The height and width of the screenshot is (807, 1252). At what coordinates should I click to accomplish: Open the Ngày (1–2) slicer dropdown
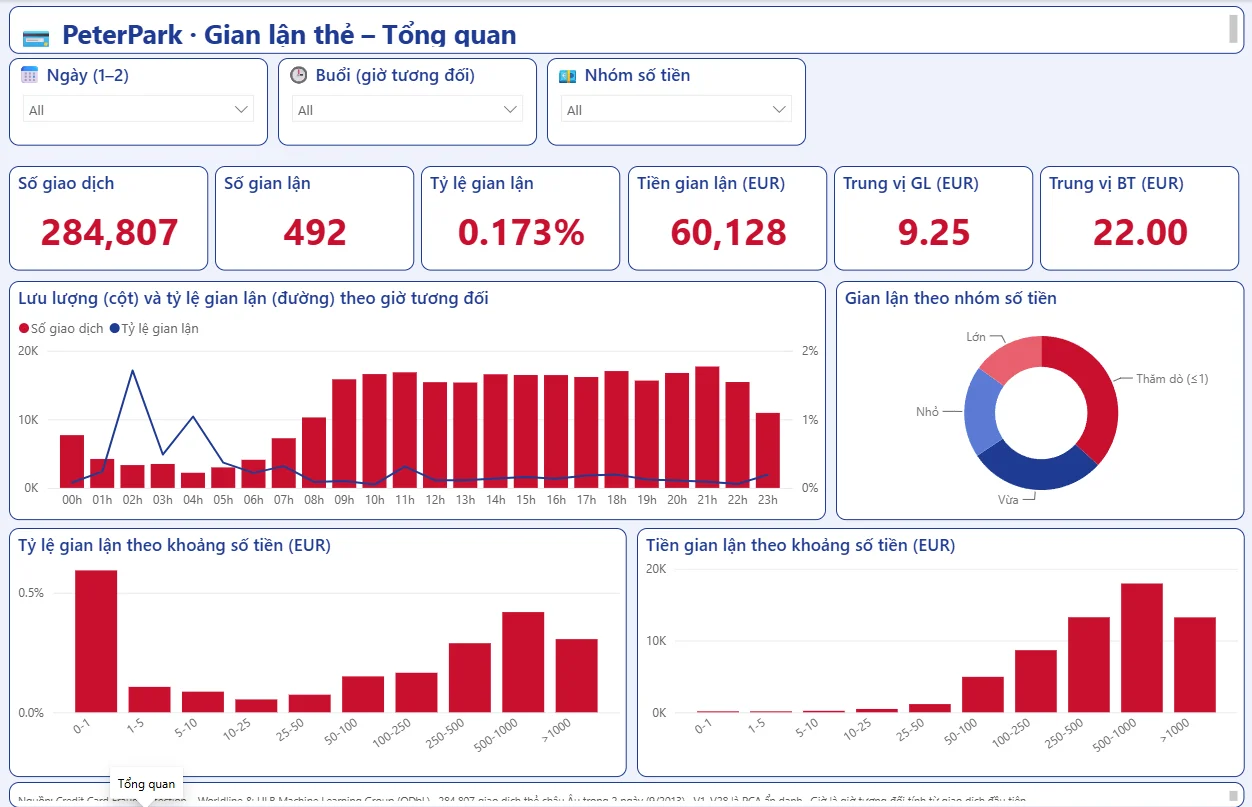tap(138, 109)
